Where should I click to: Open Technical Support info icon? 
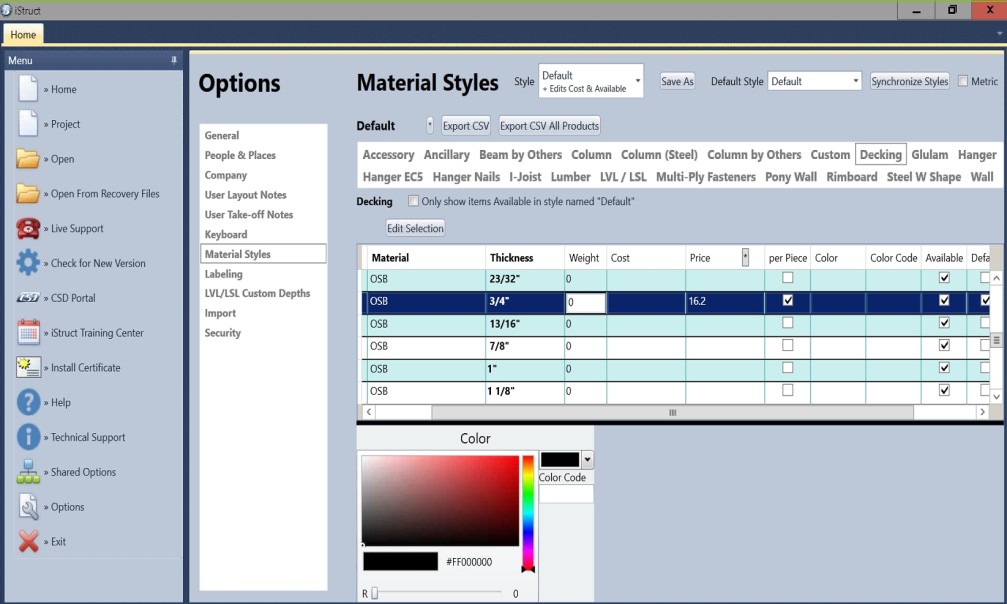(28, 437)
